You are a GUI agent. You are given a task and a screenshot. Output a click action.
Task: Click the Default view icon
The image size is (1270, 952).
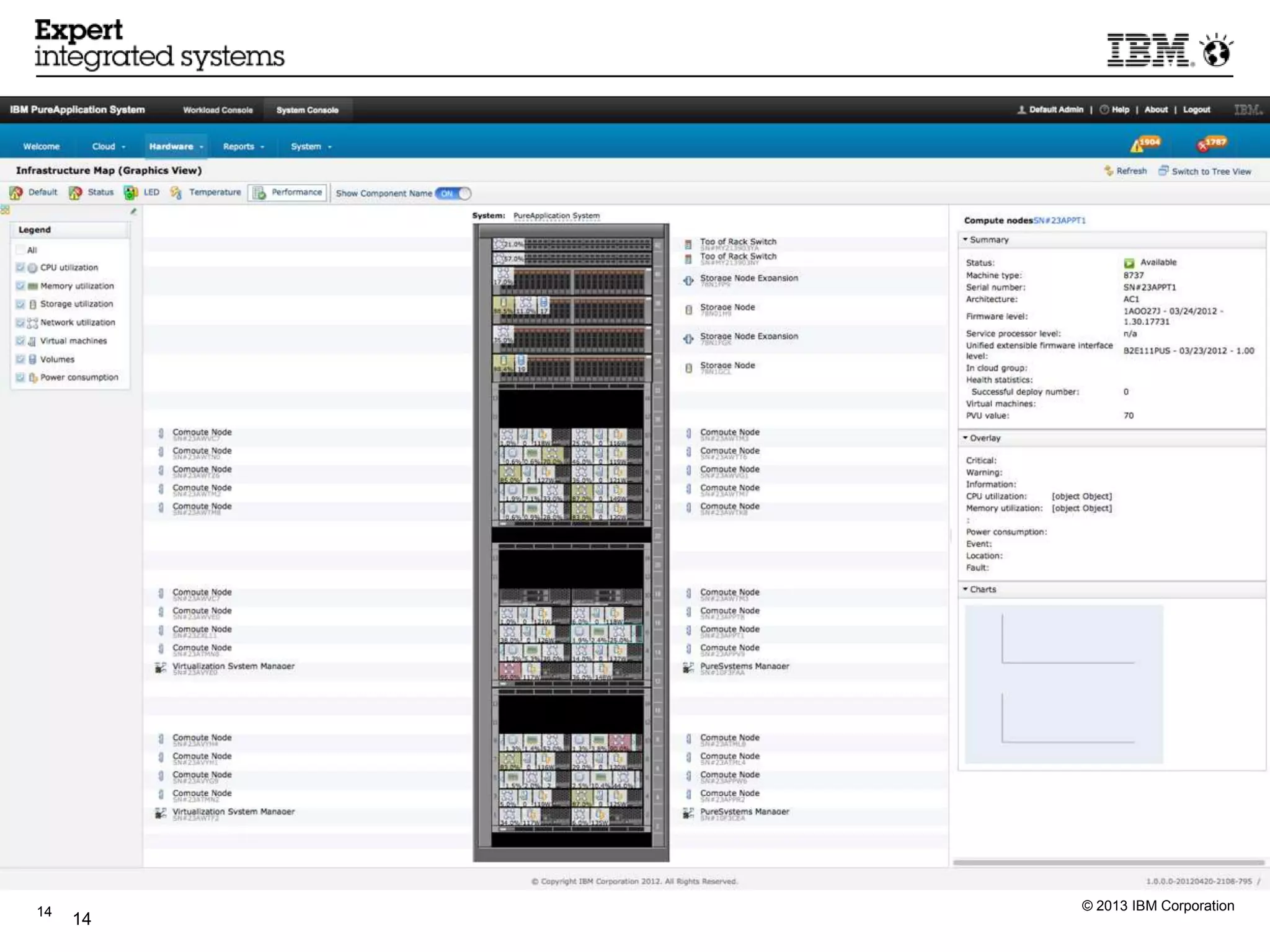coord(16,193)
